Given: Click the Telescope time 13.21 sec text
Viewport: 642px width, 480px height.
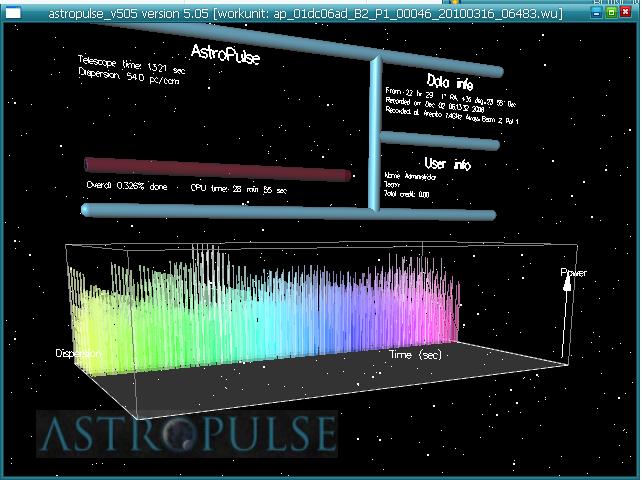Looking at the screenshot, I should (x=131, y=65).
